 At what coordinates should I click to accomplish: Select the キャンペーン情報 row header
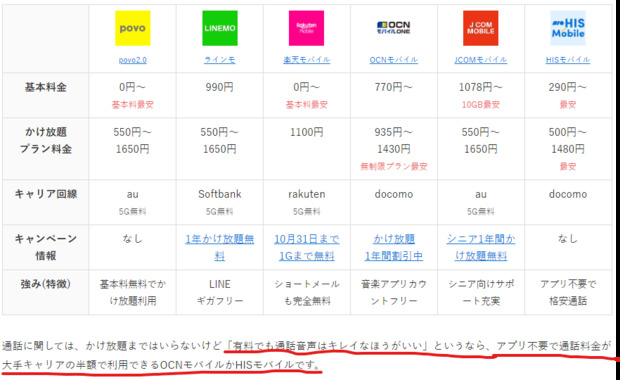click(x=45, y=247)
